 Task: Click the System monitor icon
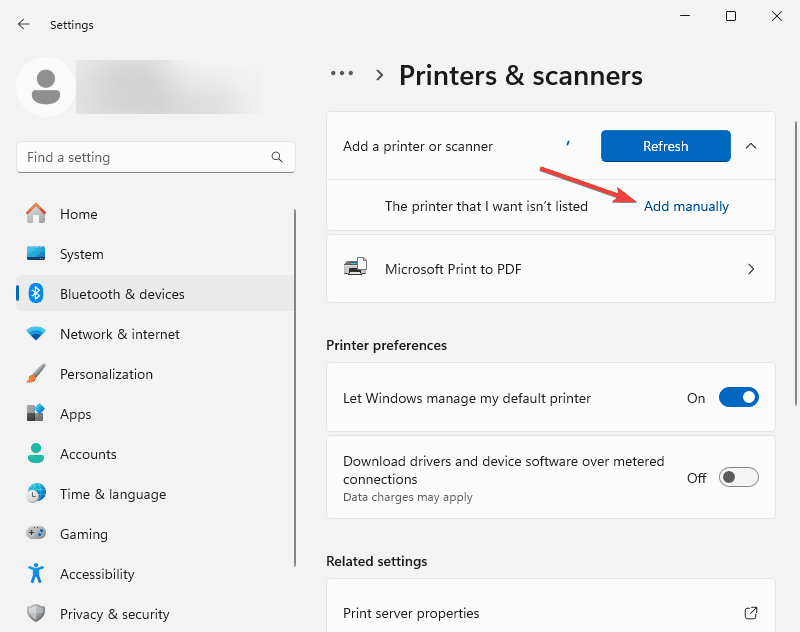[x=36, y=254]
